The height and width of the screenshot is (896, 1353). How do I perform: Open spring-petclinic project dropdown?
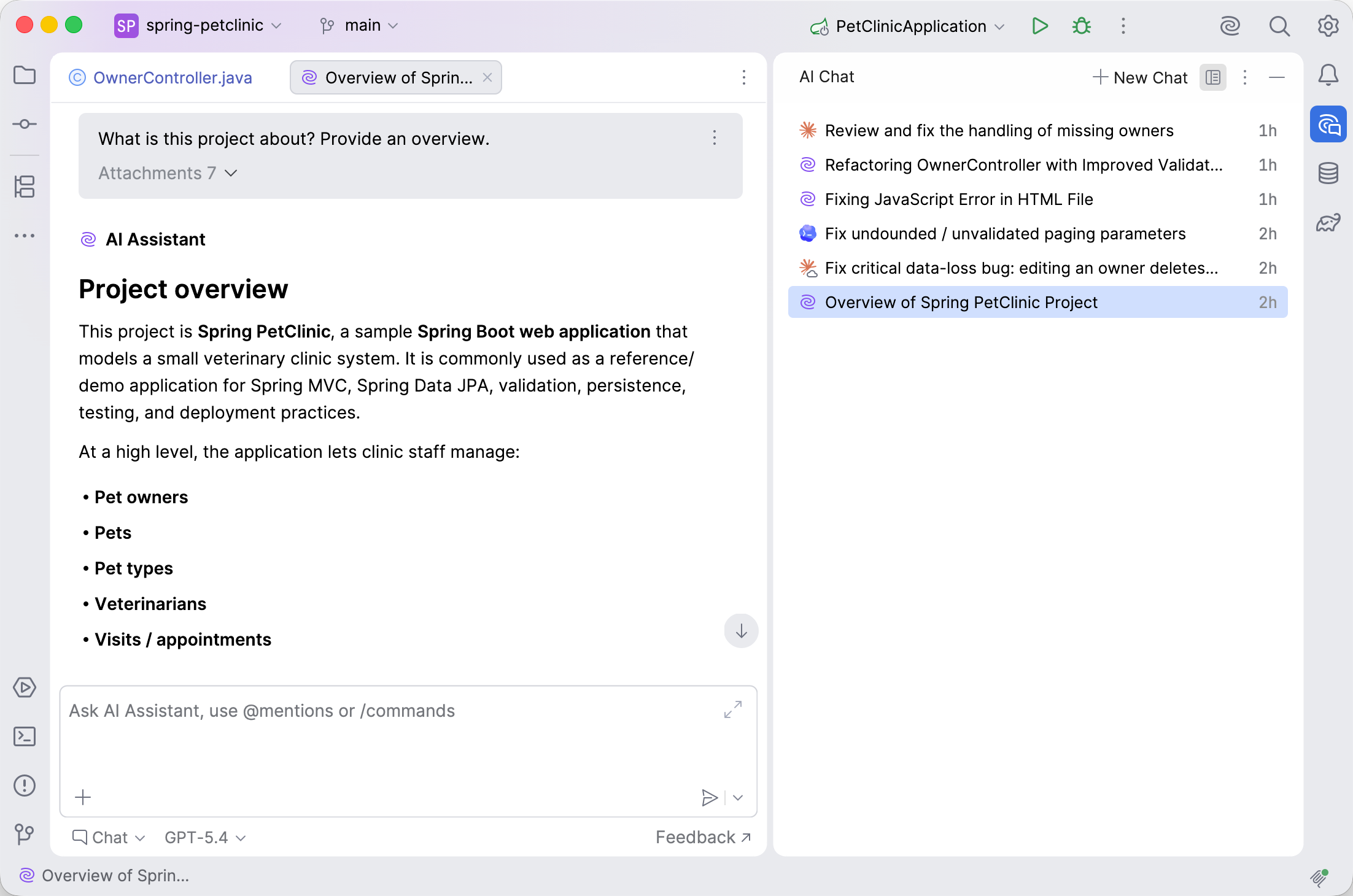coord(198,26)
